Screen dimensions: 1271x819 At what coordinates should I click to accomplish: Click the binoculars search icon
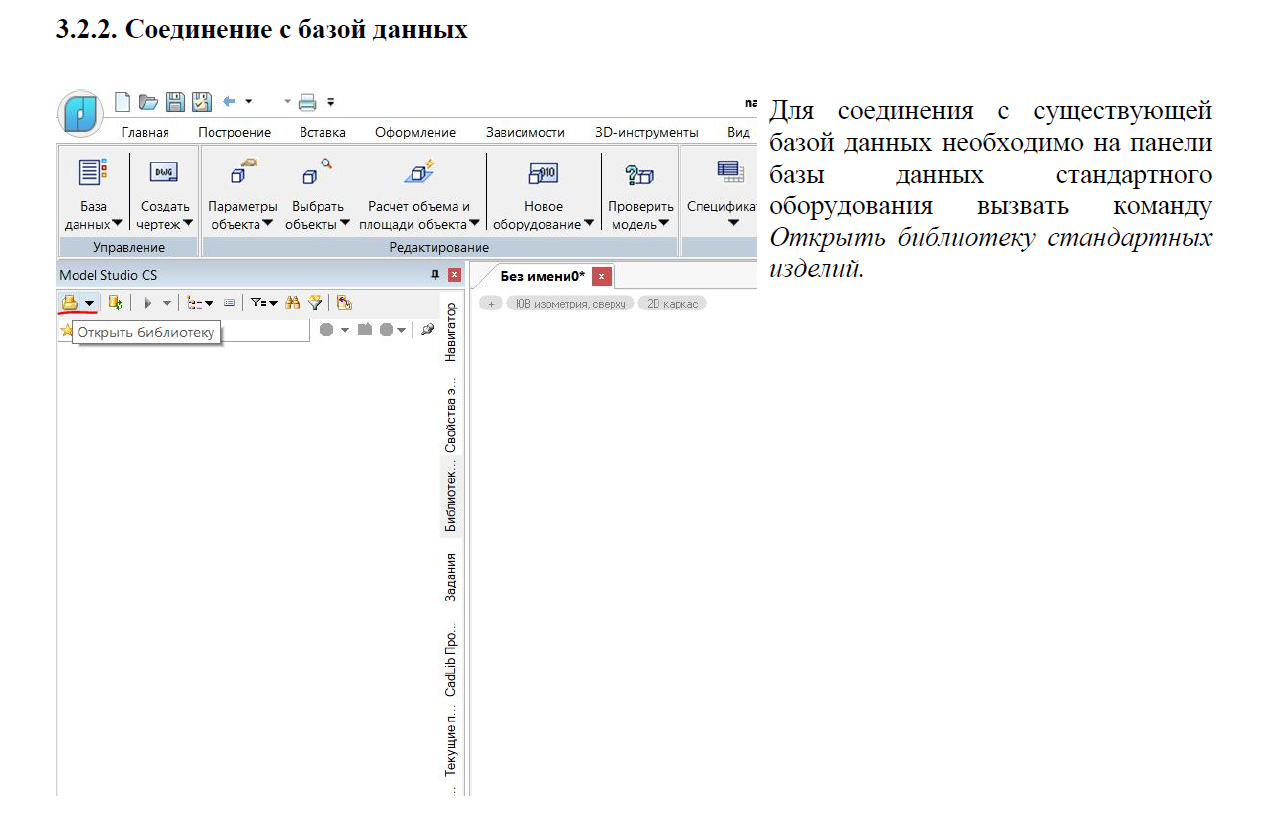(x=293, y=302)
